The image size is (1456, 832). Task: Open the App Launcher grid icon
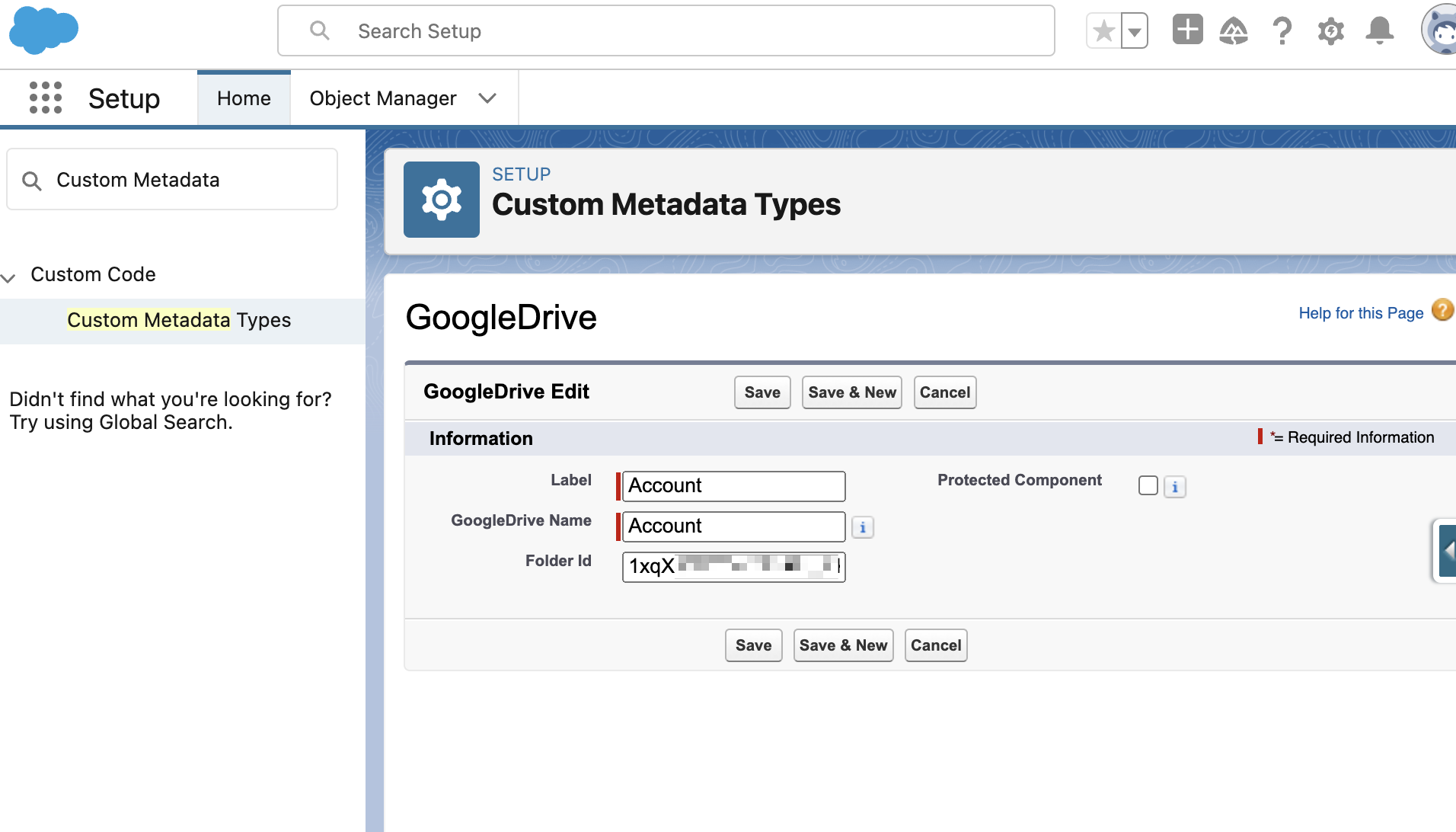click(46, 98)
